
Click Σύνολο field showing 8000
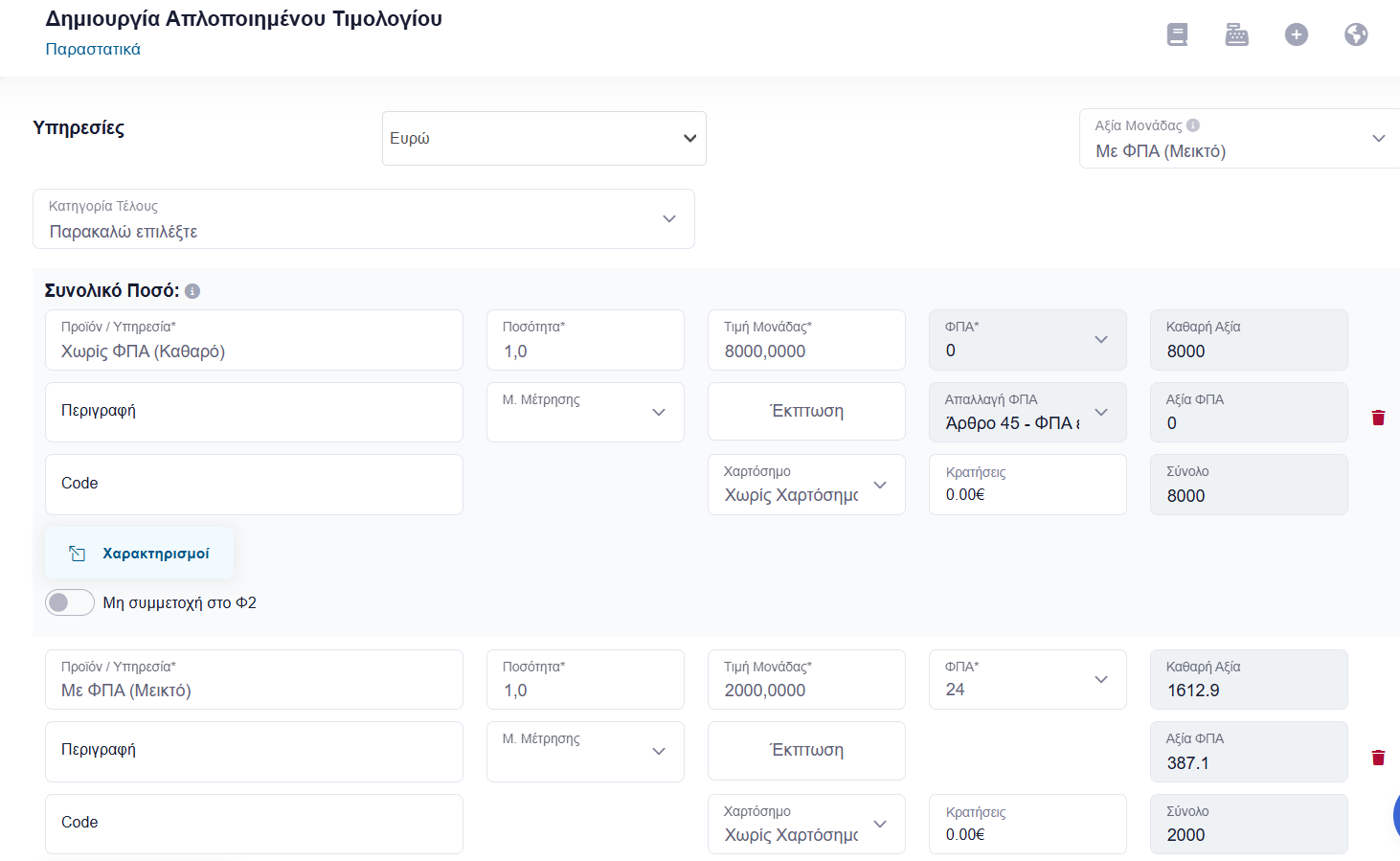click(x=1249, y=485)
